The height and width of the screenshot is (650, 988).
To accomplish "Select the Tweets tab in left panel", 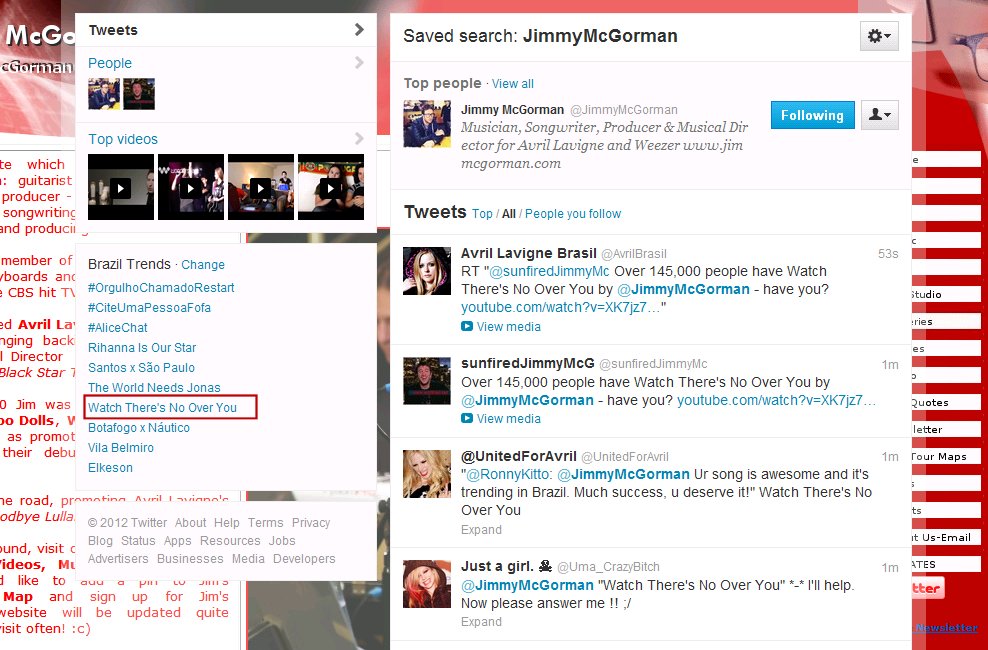I will click(x=226, y=30).
